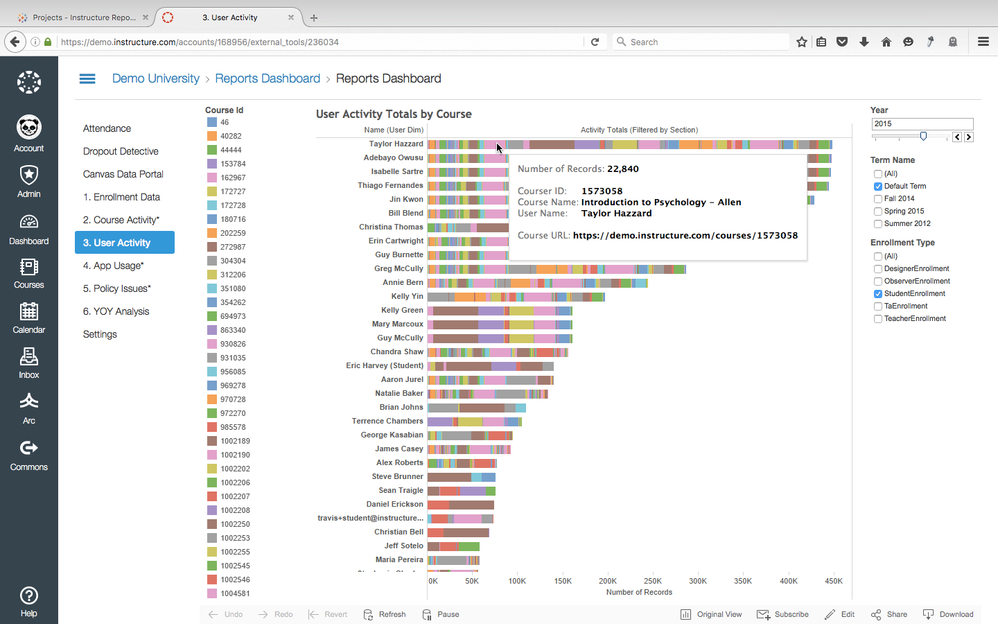
Task: Click the Year 2015 value field
Action: pos(922,124)
